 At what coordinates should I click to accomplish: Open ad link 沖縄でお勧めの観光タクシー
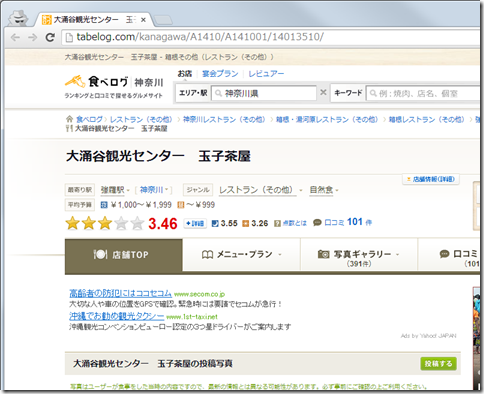tap(117, 316)
